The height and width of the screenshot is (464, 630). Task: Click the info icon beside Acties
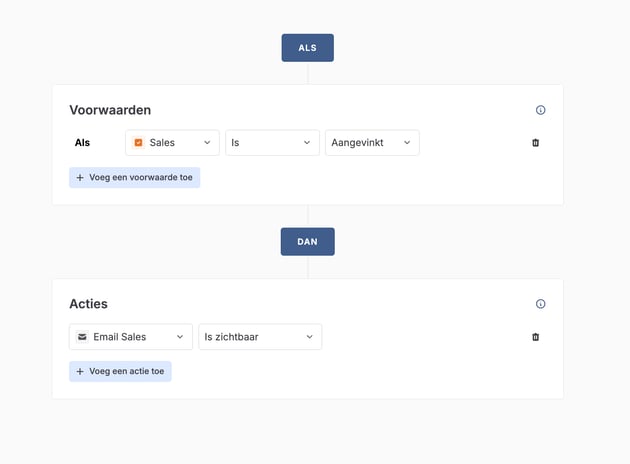541,304
